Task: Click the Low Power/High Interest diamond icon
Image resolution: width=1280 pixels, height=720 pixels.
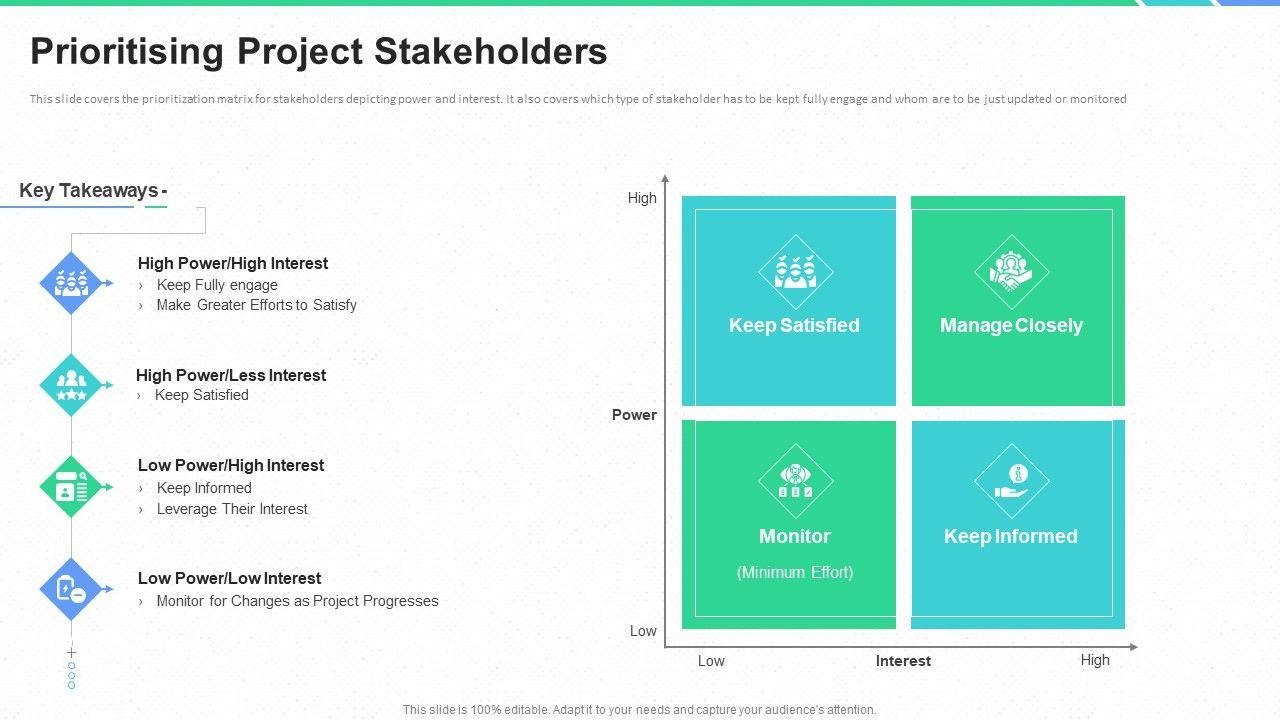Action: tap(71, 487)
